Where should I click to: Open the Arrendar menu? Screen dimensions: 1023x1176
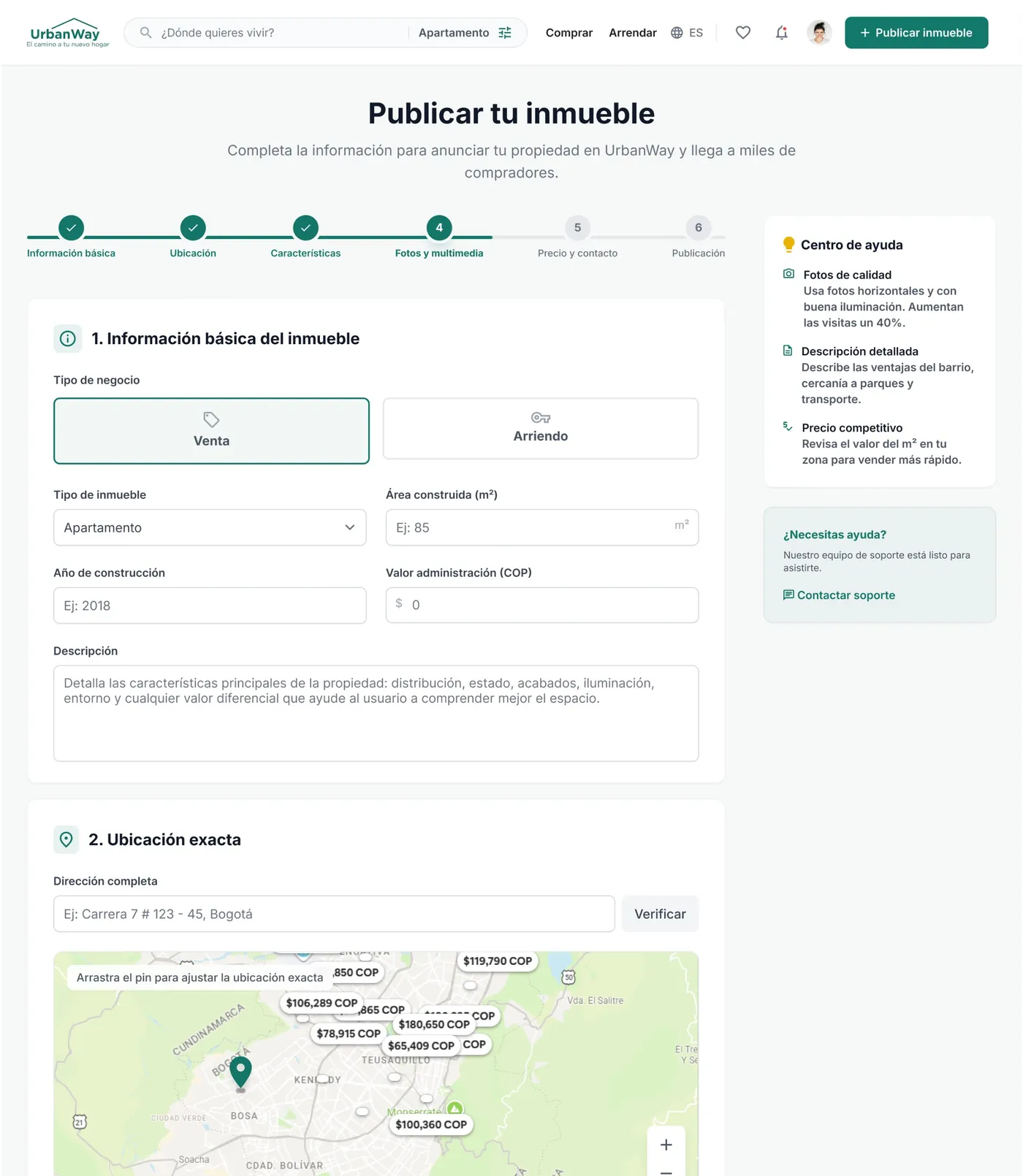[633, 33]
